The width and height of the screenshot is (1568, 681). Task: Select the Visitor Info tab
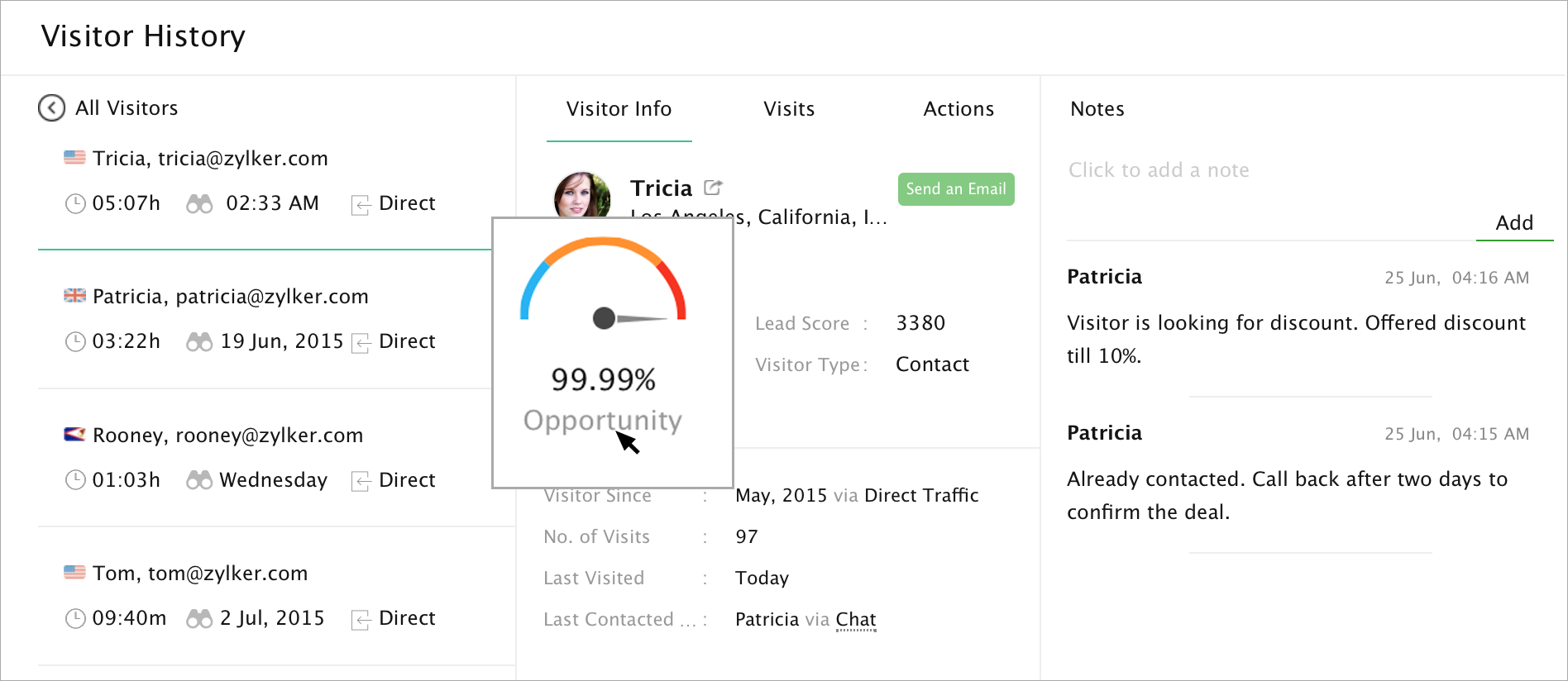click(619, 109)
